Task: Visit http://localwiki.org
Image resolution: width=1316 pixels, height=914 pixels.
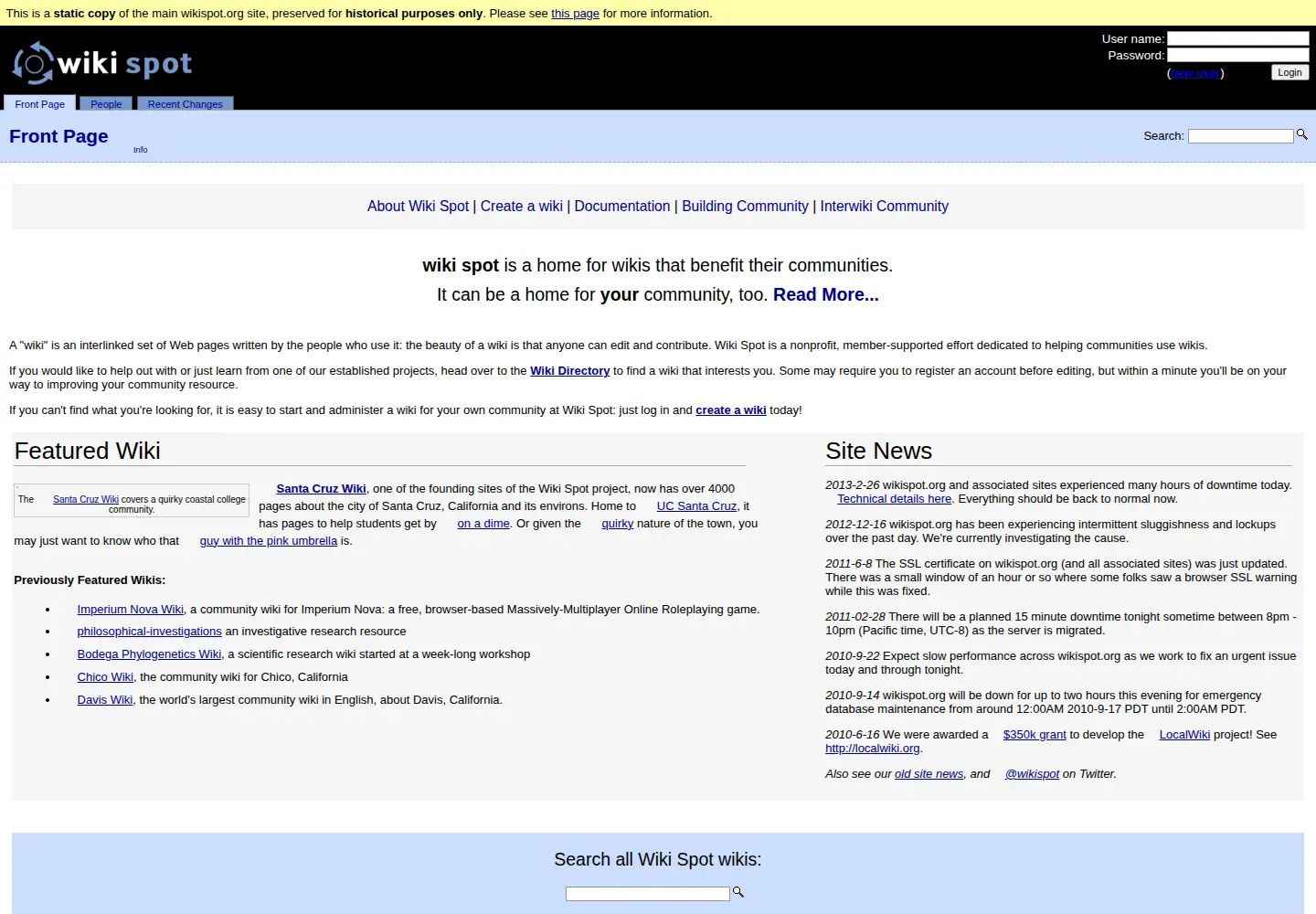Action: pyautogui.click(x=873, y=749)
